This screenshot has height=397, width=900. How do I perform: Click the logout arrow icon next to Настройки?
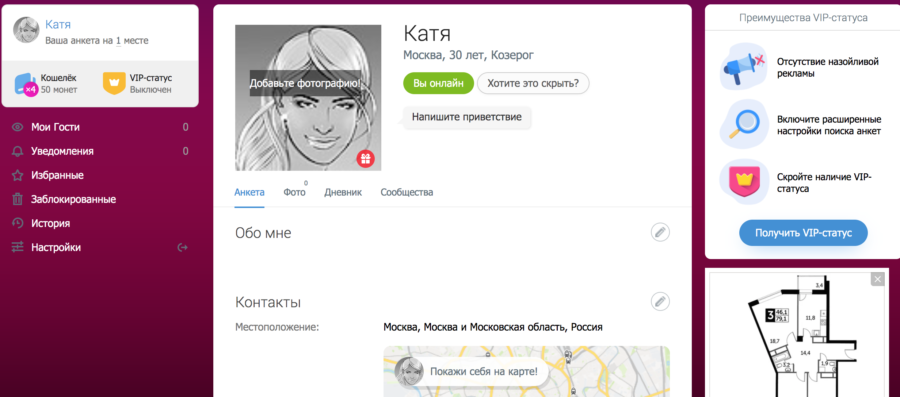[x=183, y=248]
